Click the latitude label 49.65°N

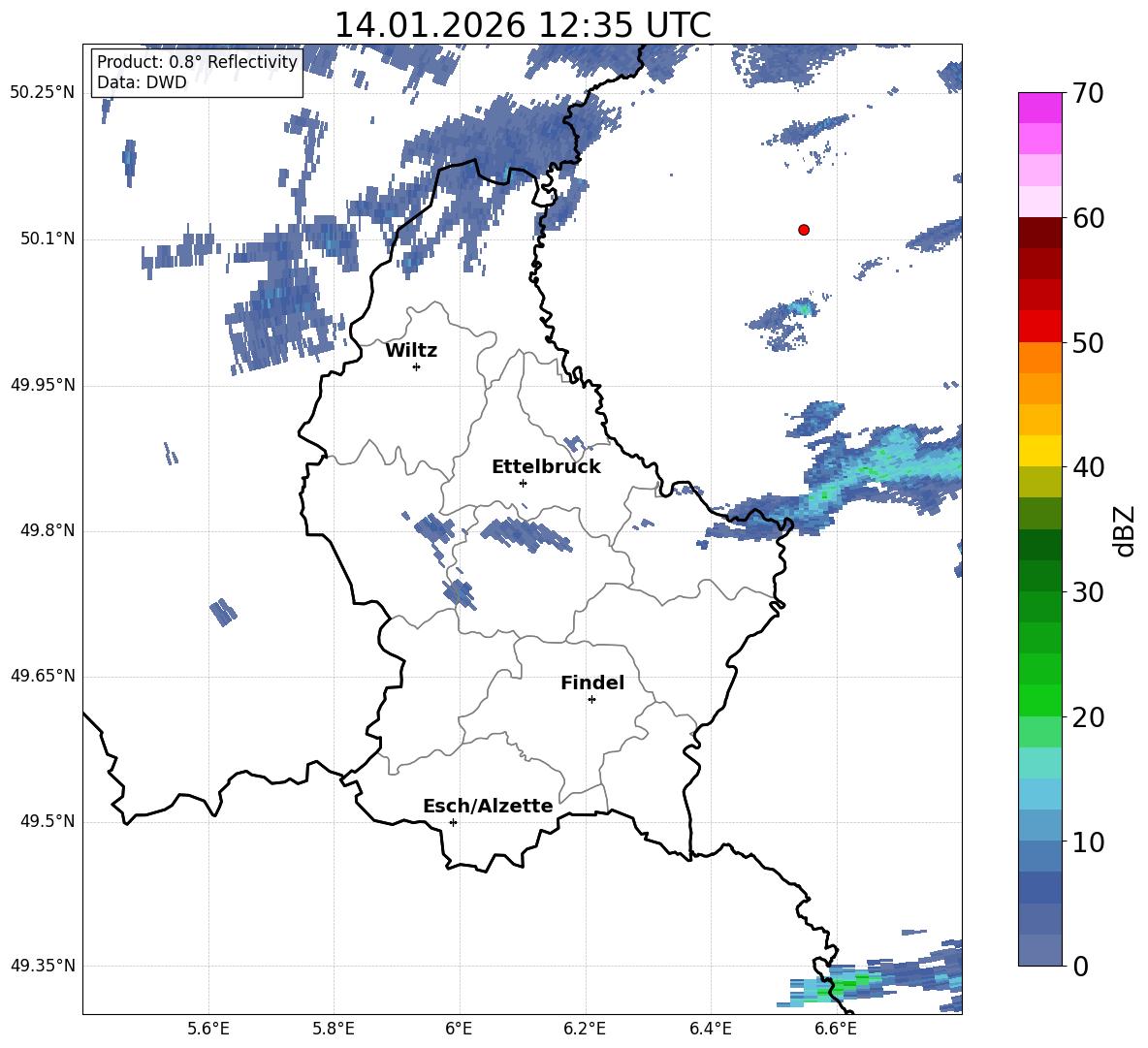[x=43, y=677]
